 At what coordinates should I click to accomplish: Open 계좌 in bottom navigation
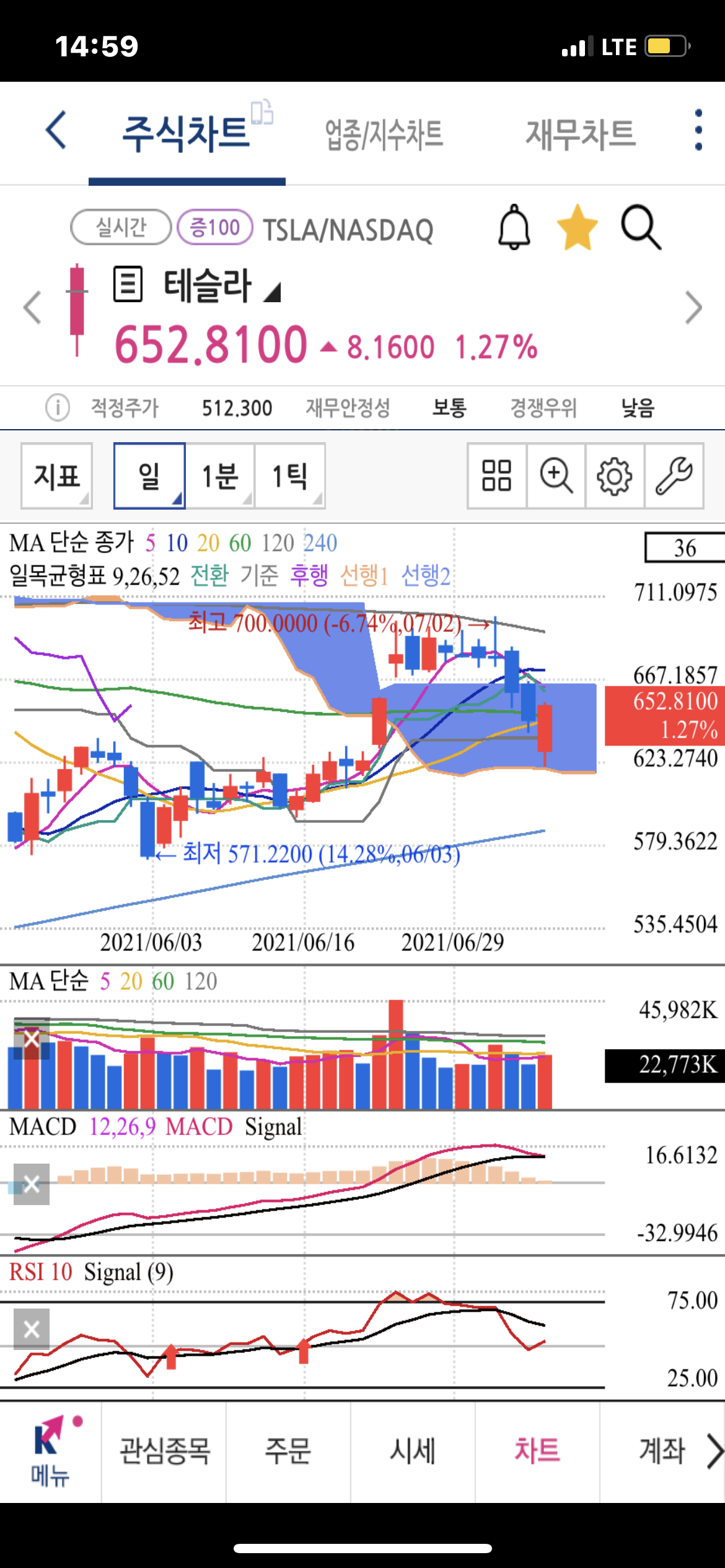662,1451
